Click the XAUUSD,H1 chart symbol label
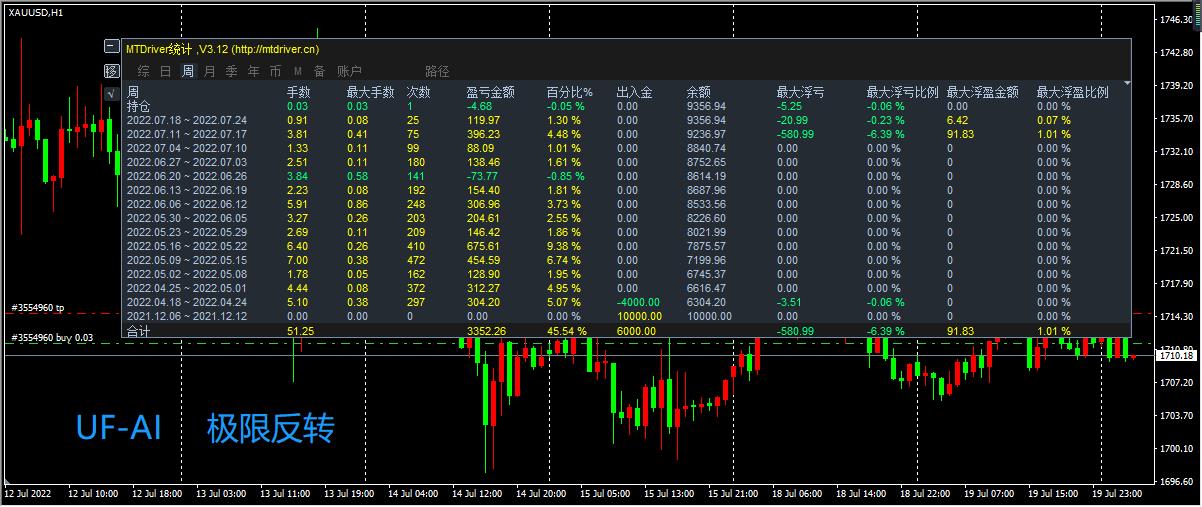The image size is (1202, 507). 35,12
